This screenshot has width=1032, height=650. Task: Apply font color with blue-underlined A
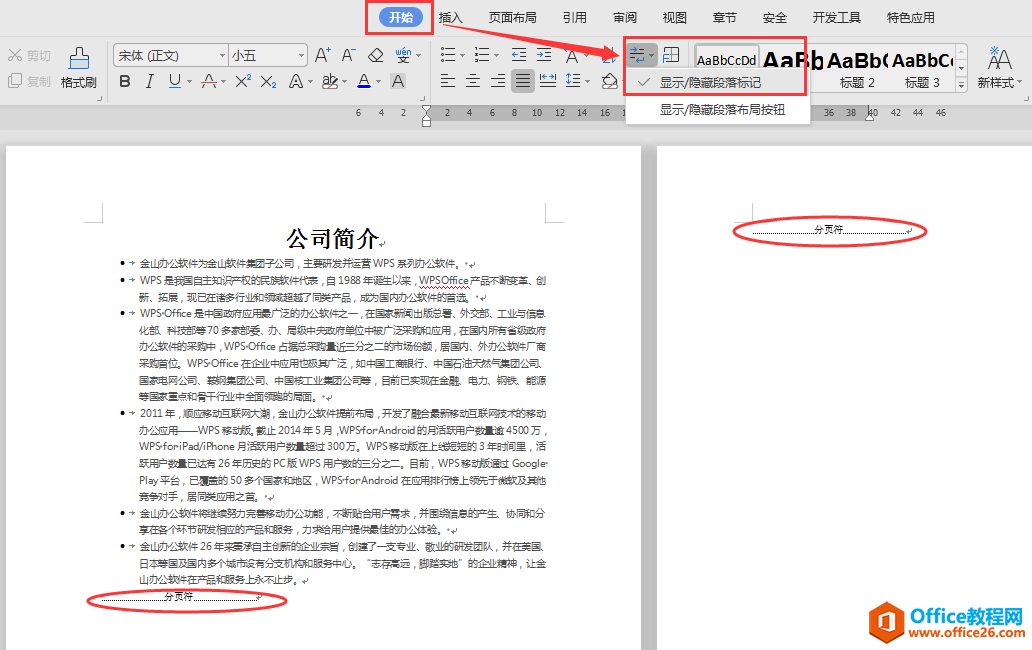[x=364, y=81]
